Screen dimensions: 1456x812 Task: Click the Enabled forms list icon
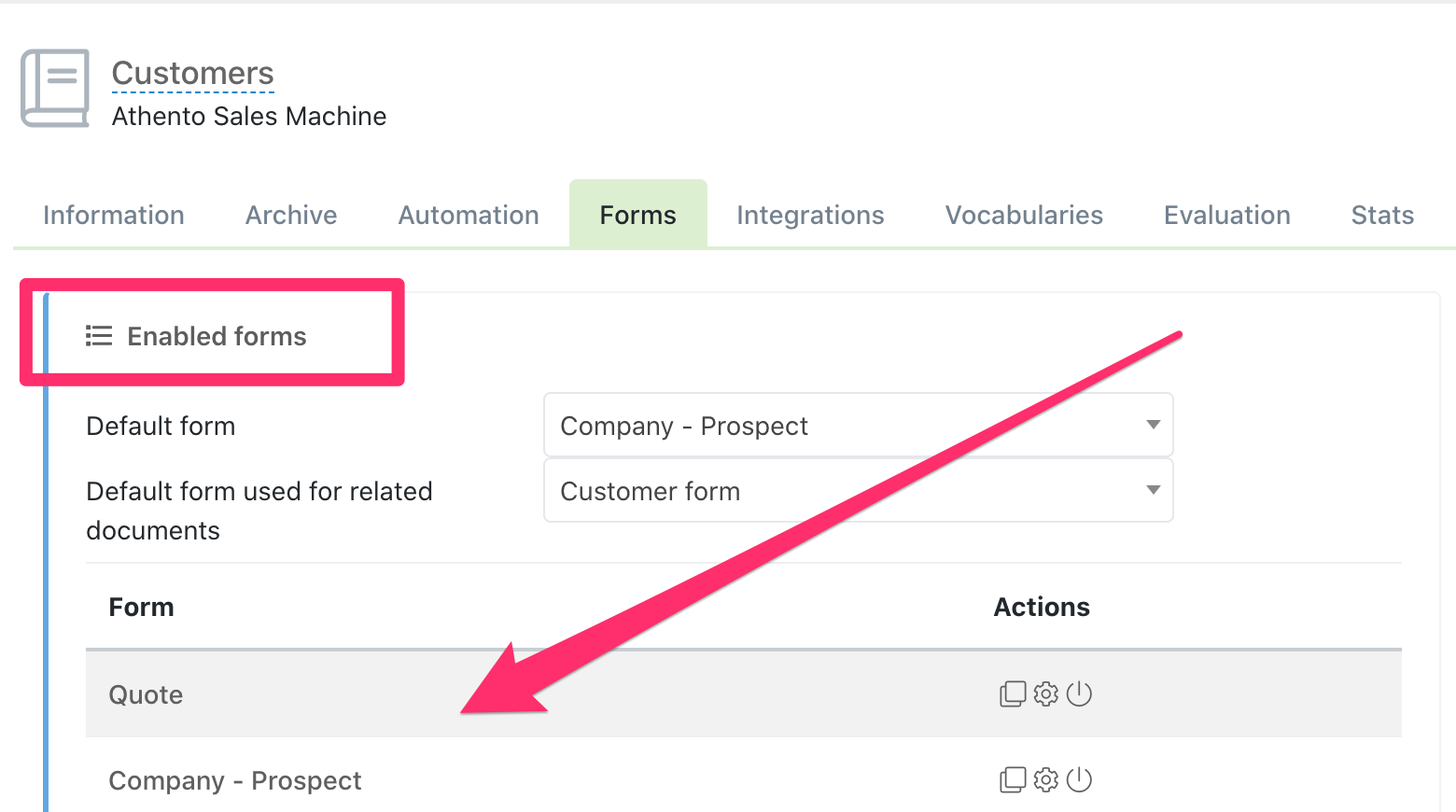[99, 336]
